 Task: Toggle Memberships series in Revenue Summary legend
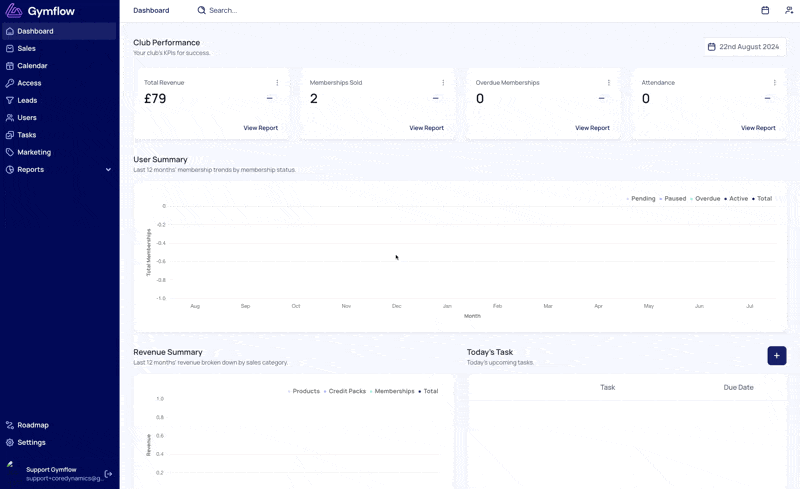(392, 391)
